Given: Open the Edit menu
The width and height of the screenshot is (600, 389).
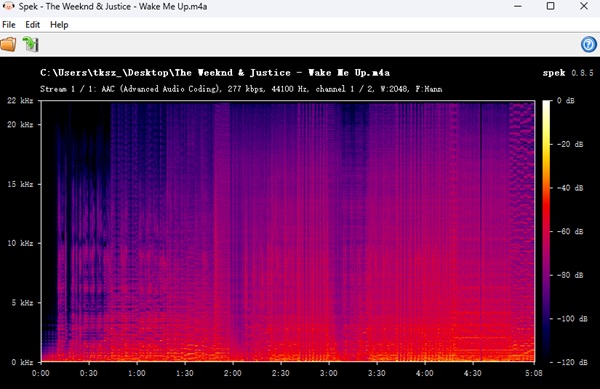Looking at the screenshot, I should coord(33,24).
